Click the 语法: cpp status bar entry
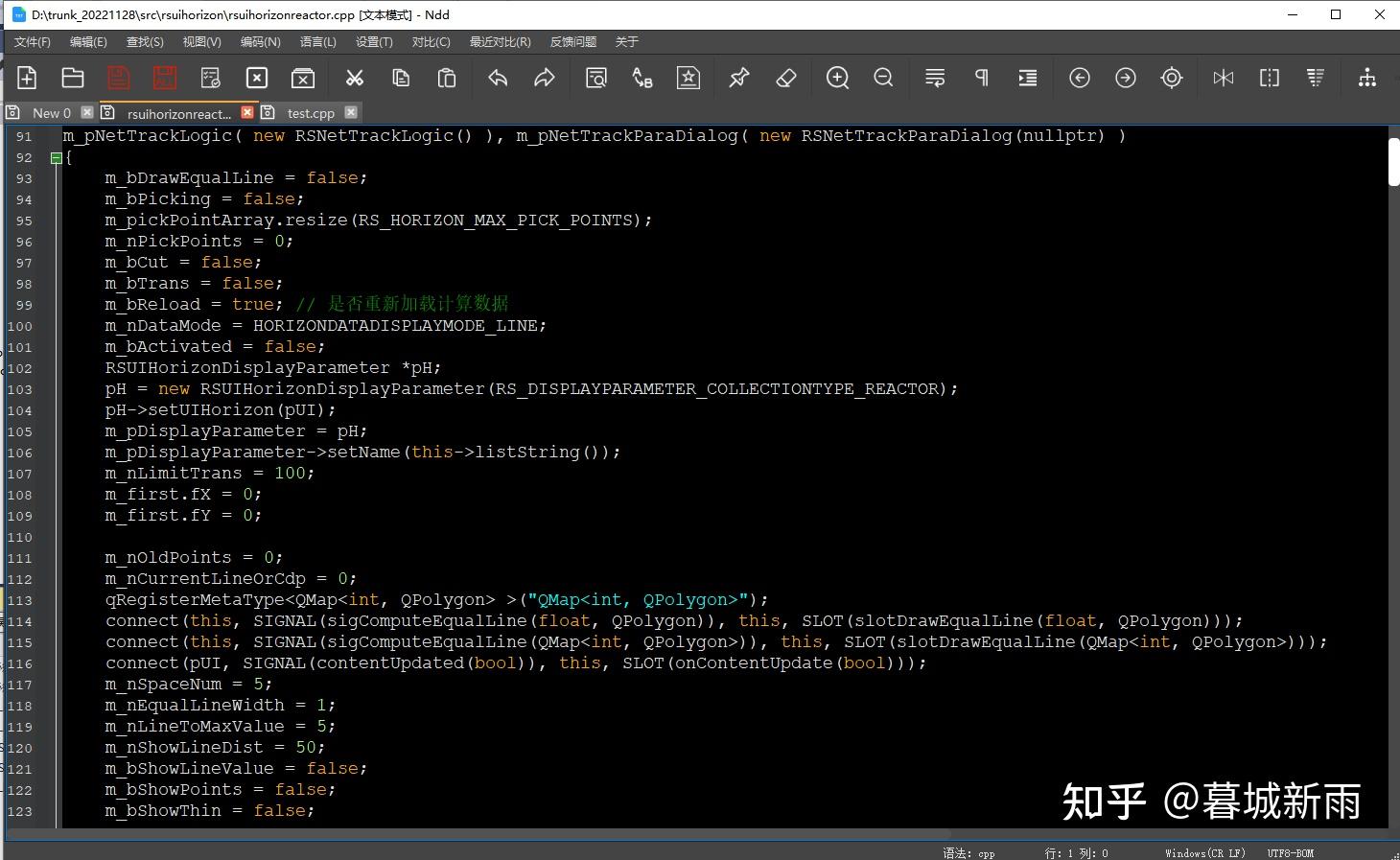1400x860 pixels. tap(968, 852)
